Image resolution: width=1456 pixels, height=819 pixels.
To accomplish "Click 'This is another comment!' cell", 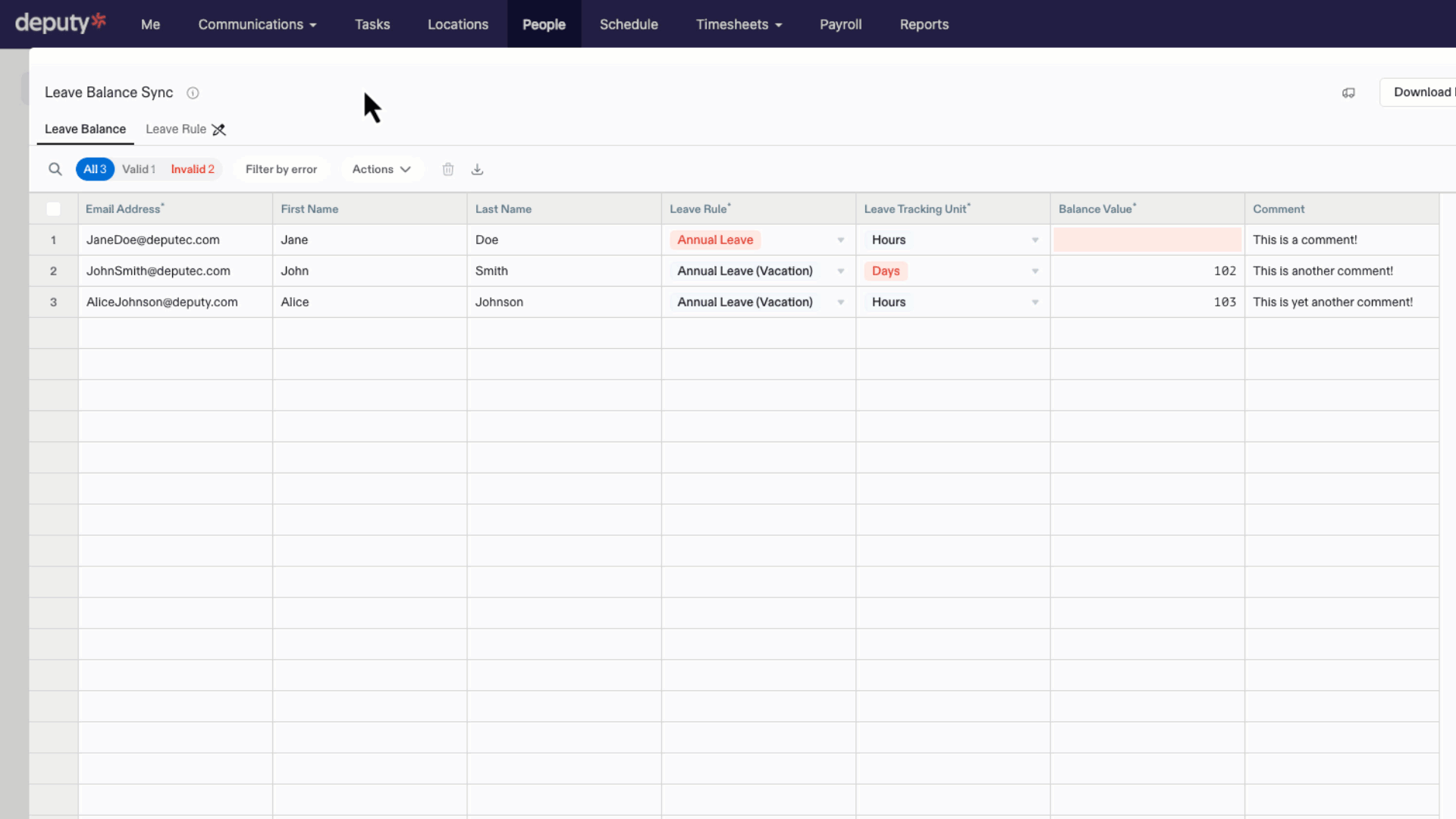I will click(1341, 271).
